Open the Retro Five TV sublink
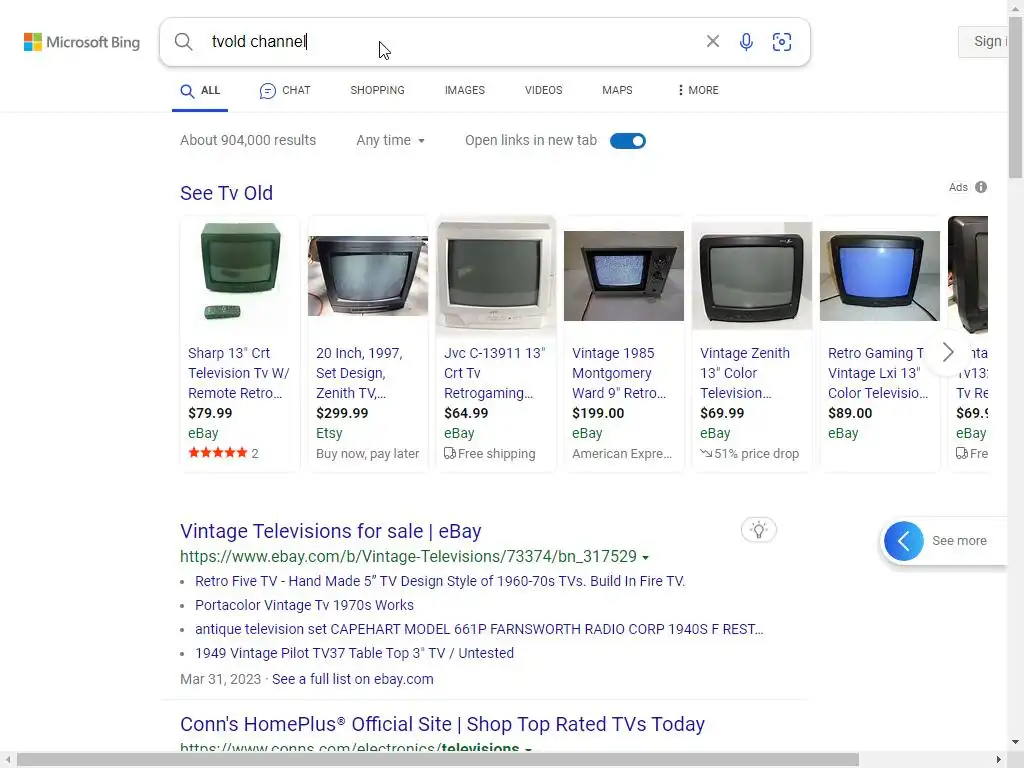 point(440,581)
